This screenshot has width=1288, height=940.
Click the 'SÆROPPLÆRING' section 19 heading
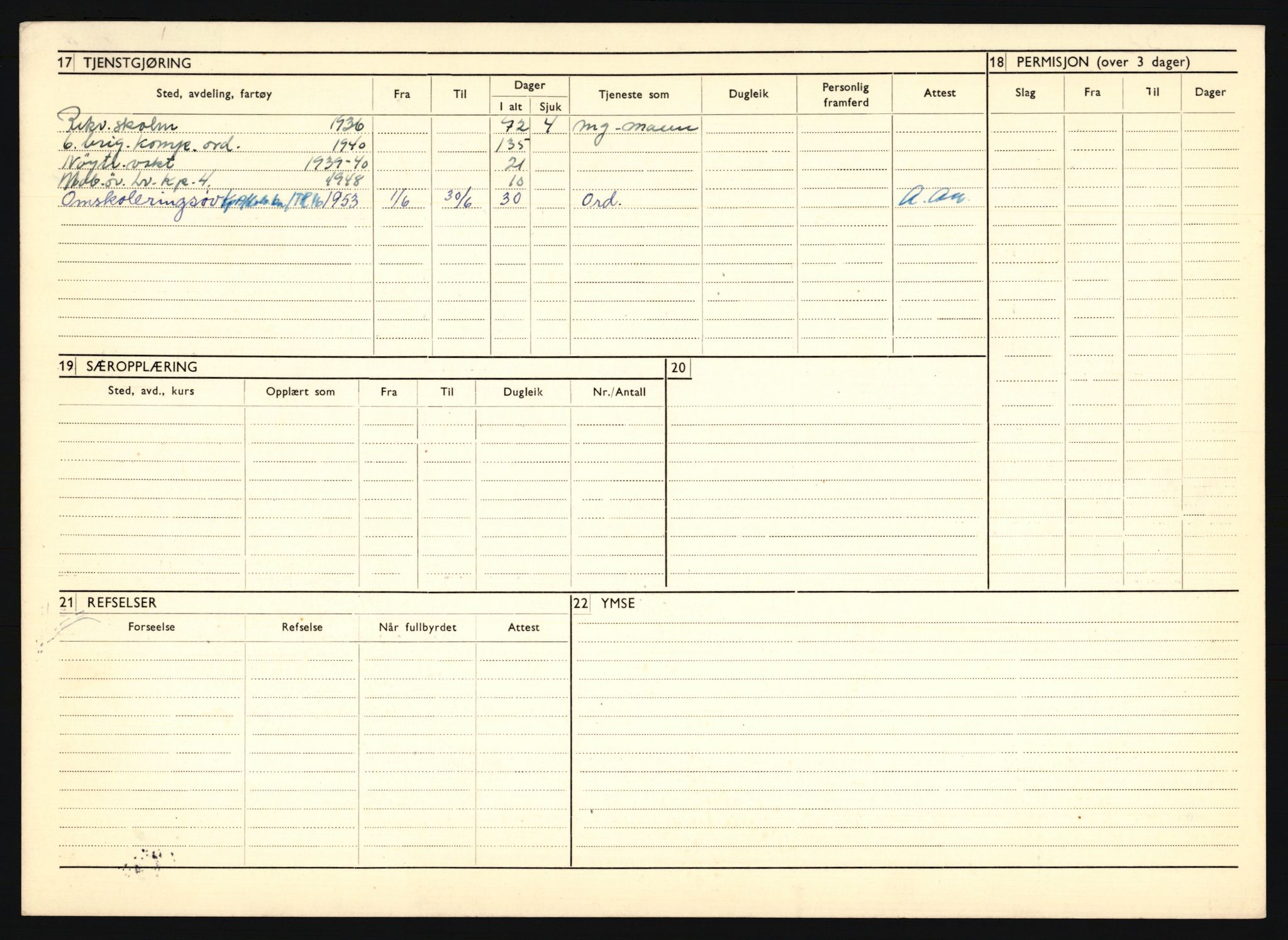tap(142, 367)
